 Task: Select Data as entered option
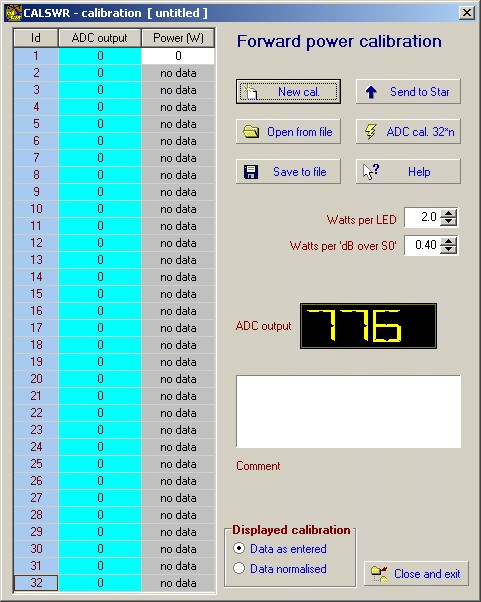click(239, 548)
